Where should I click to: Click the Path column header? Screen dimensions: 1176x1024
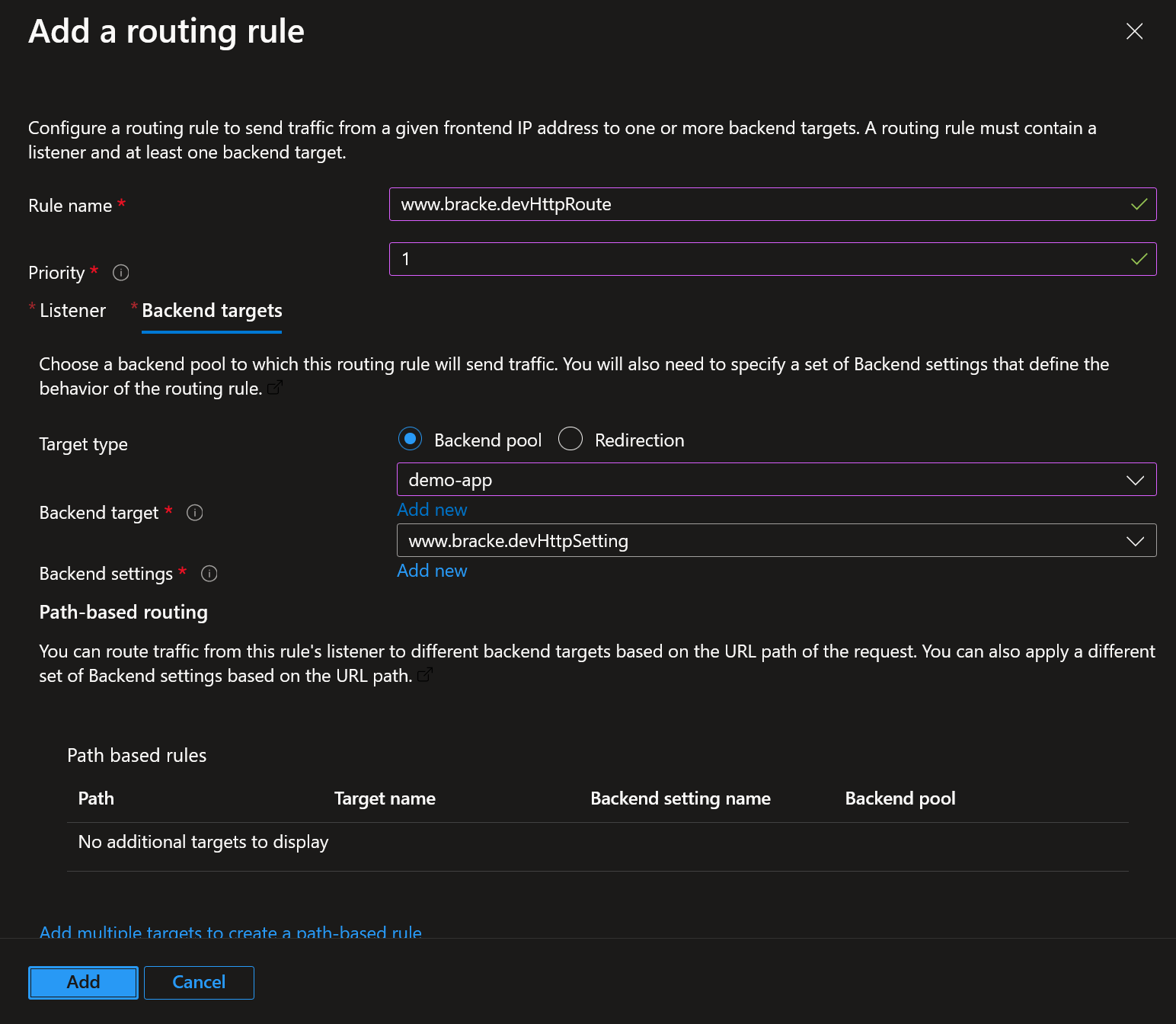click(96, 798)
